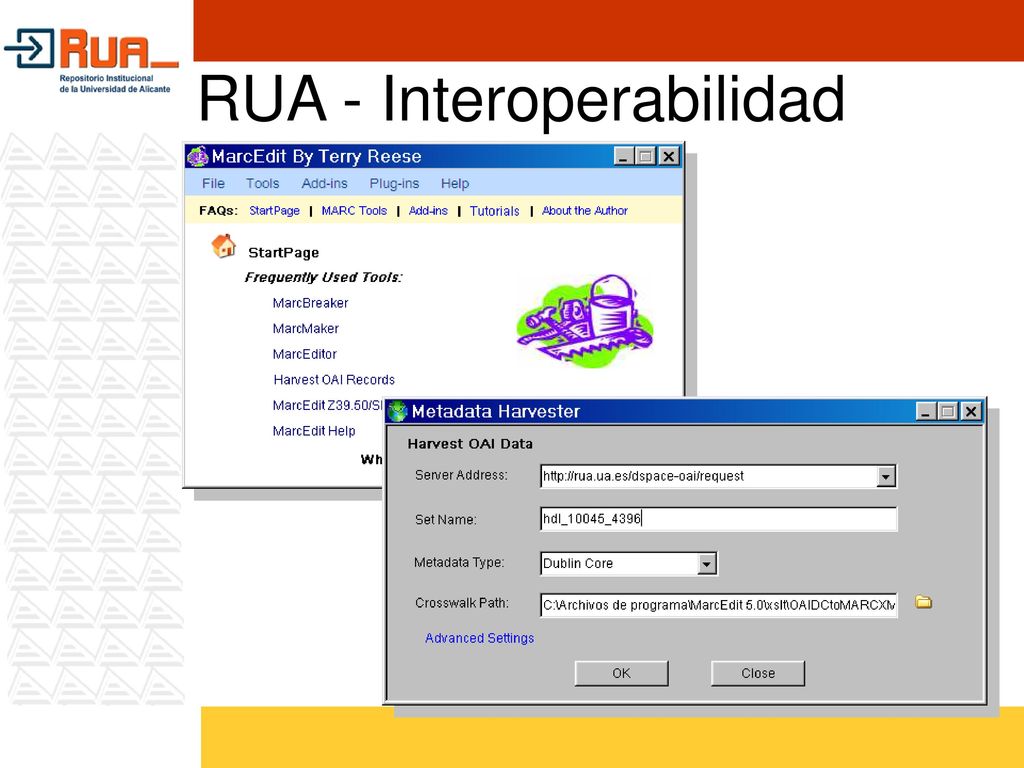Image resolution: width=1024 pixels, height=768 pixels.
Task: Open the Plug-ins menu in MarcEdit
Action: (394, 184)
